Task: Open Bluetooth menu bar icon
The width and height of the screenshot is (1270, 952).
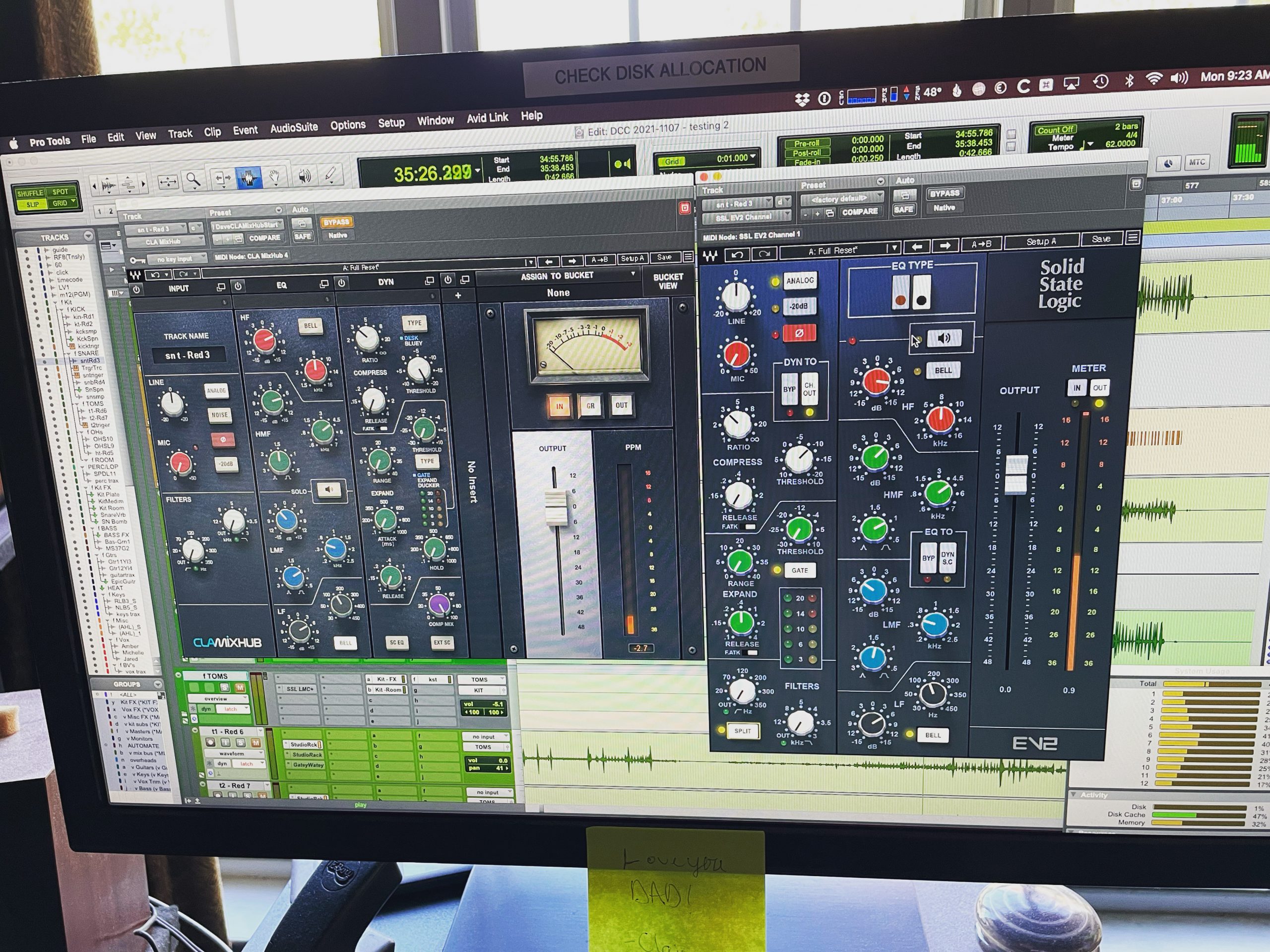Action: (x=1129, y=81)
